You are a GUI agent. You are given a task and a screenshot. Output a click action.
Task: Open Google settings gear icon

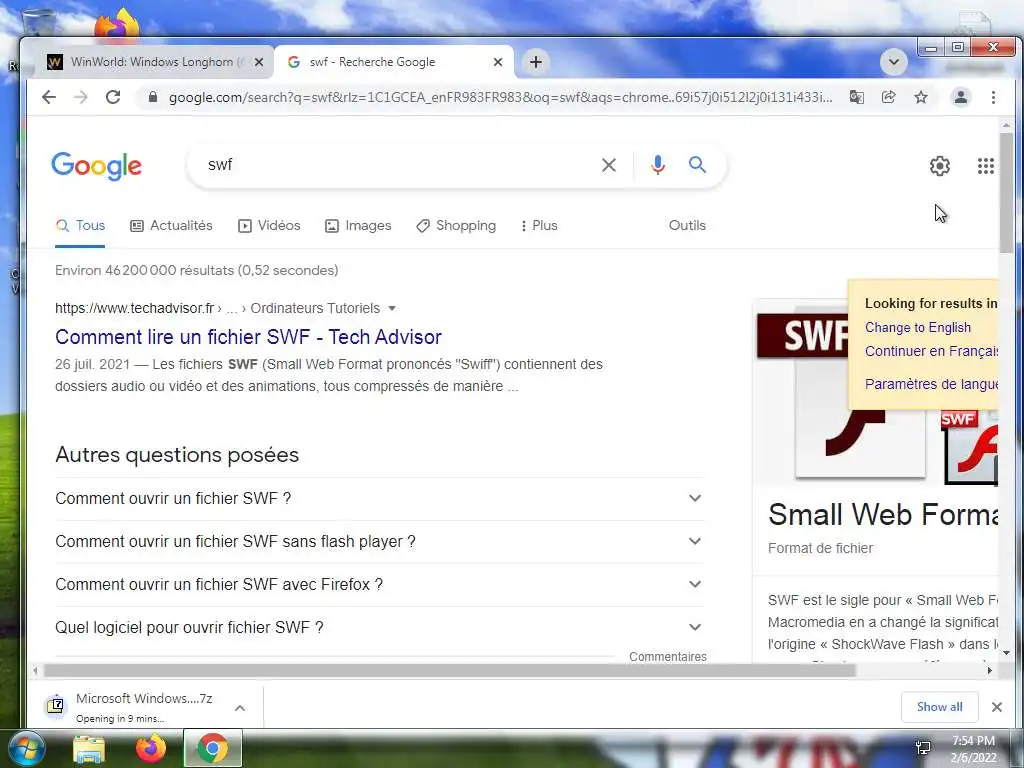[x=940, y=166]
